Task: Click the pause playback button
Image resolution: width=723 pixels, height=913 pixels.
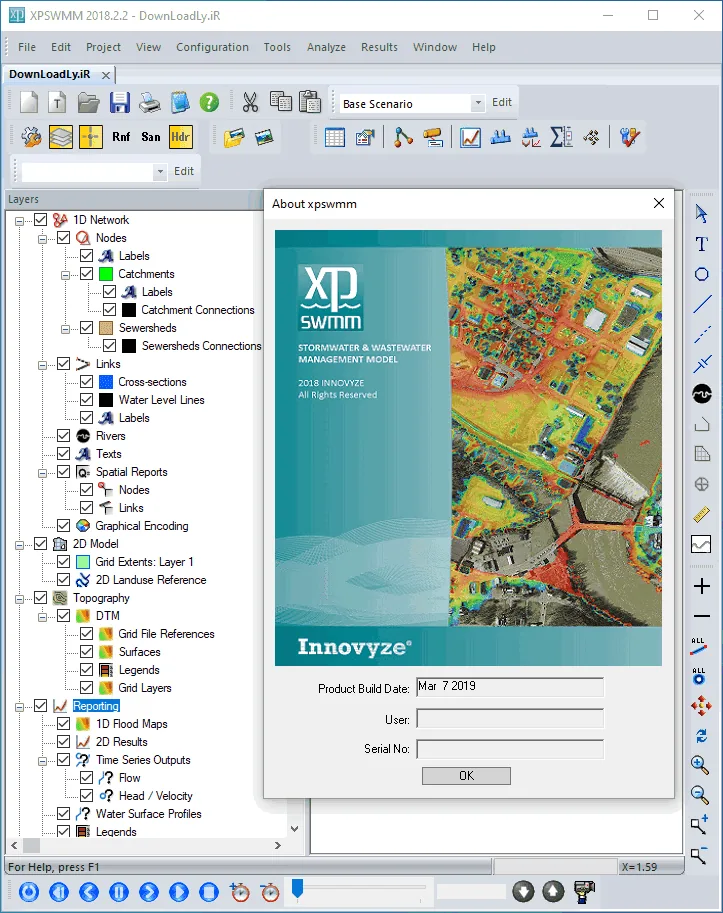Action: [x=119, y=891]
